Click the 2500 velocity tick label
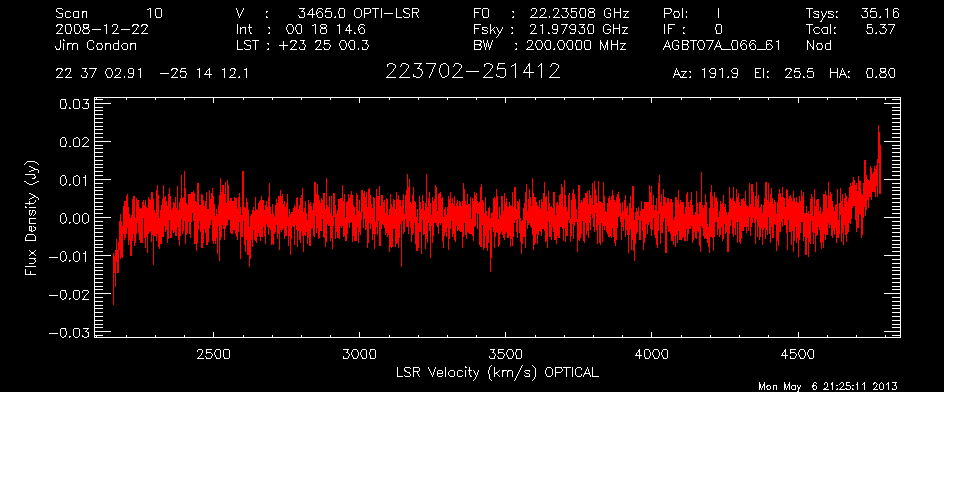This screenshot has width=962, height=490. 213,354
